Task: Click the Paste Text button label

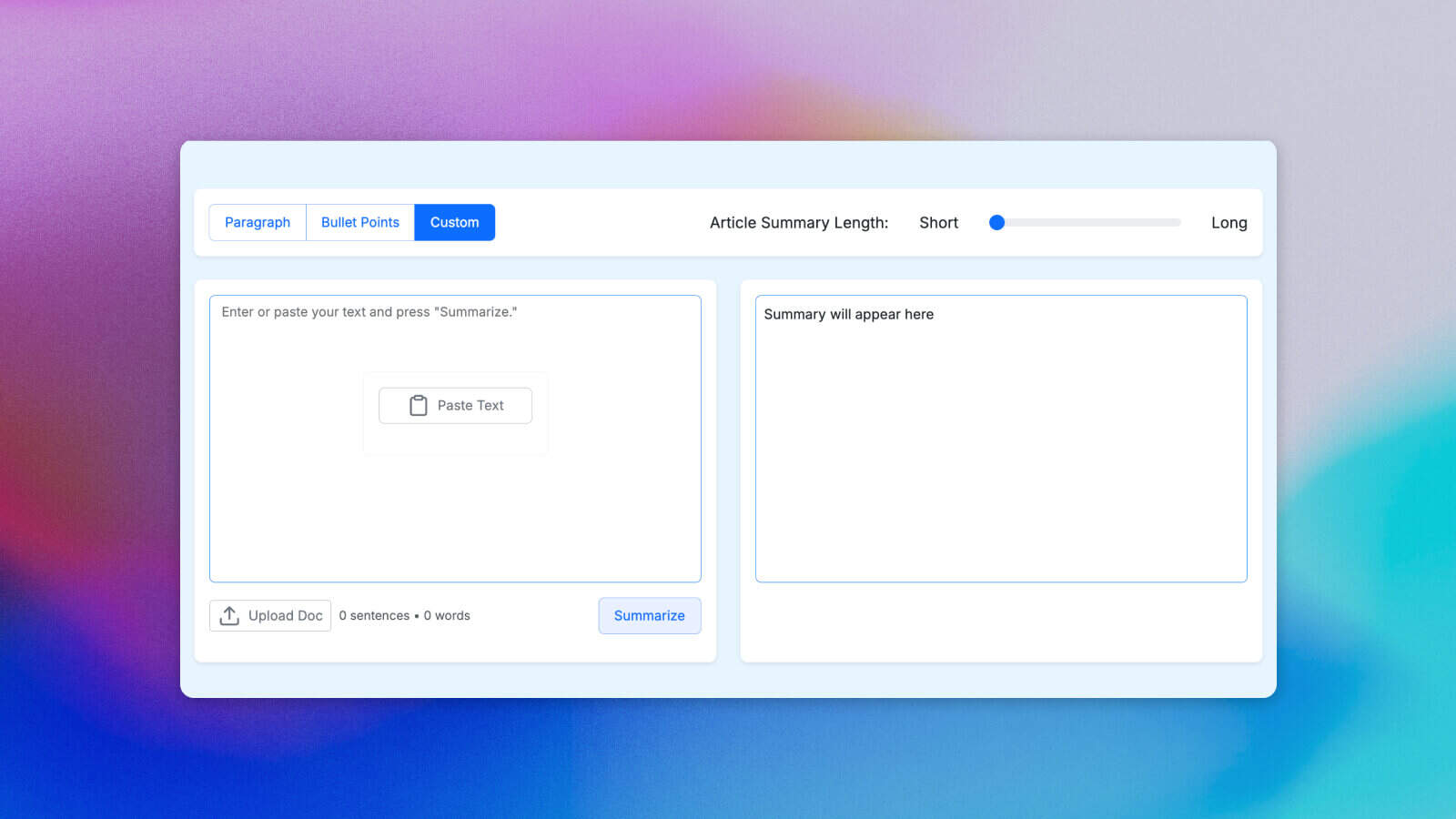Action: pyautogui.click(x=470, y=406)
